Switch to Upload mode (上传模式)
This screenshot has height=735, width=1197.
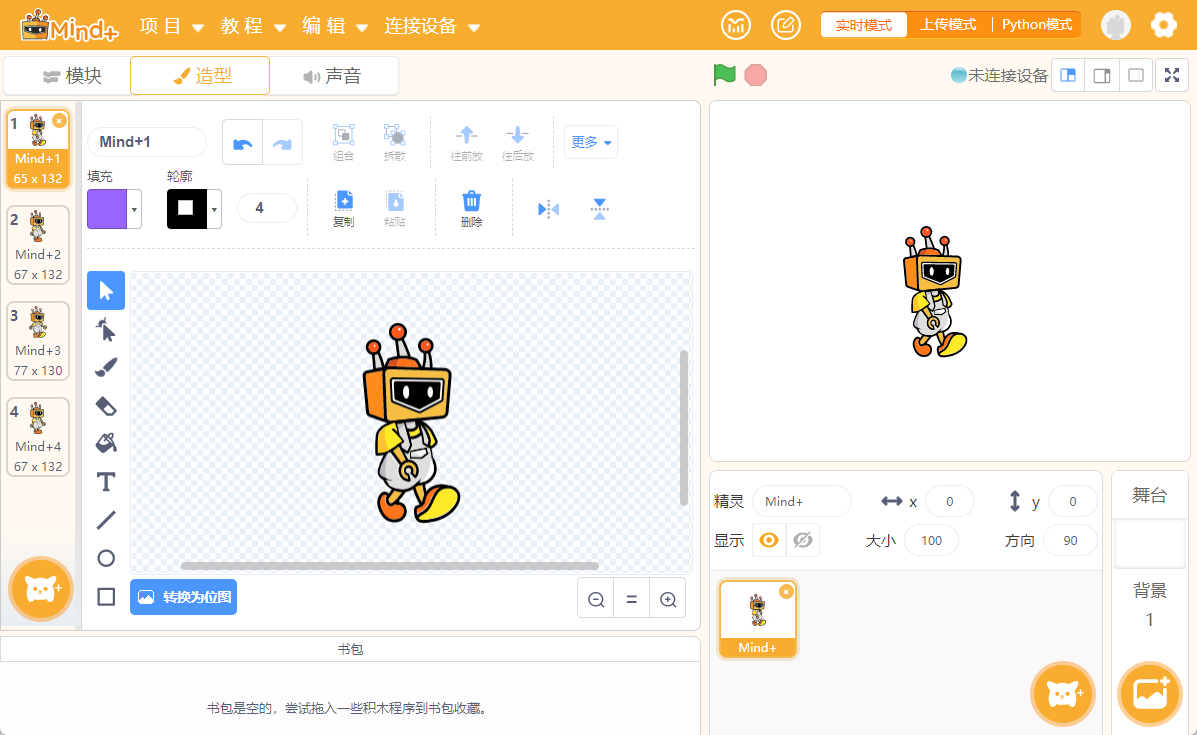(x=948, y=25)
